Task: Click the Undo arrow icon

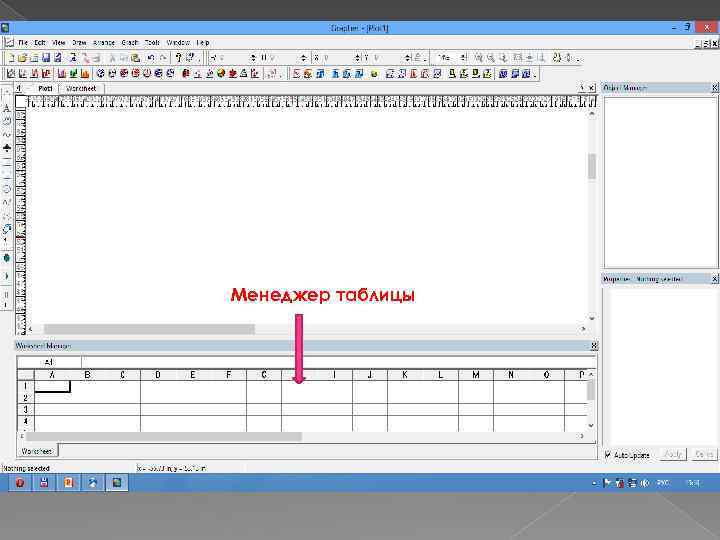Action: pos(151,58)
